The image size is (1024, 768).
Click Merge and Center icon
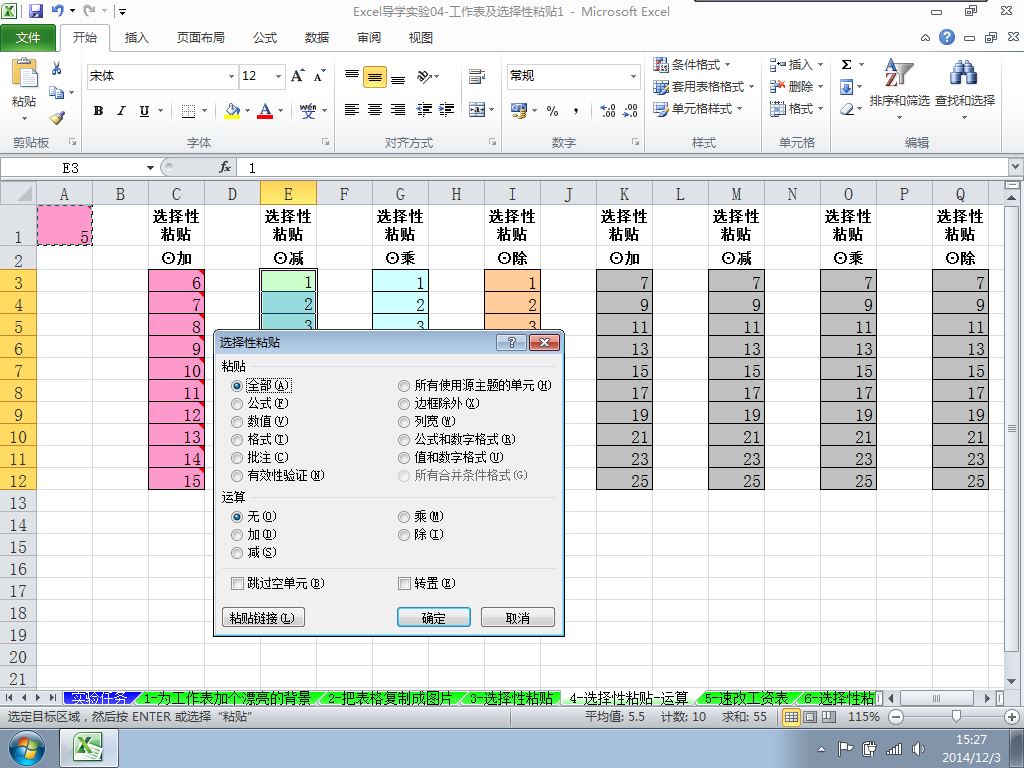coord(477,110)
